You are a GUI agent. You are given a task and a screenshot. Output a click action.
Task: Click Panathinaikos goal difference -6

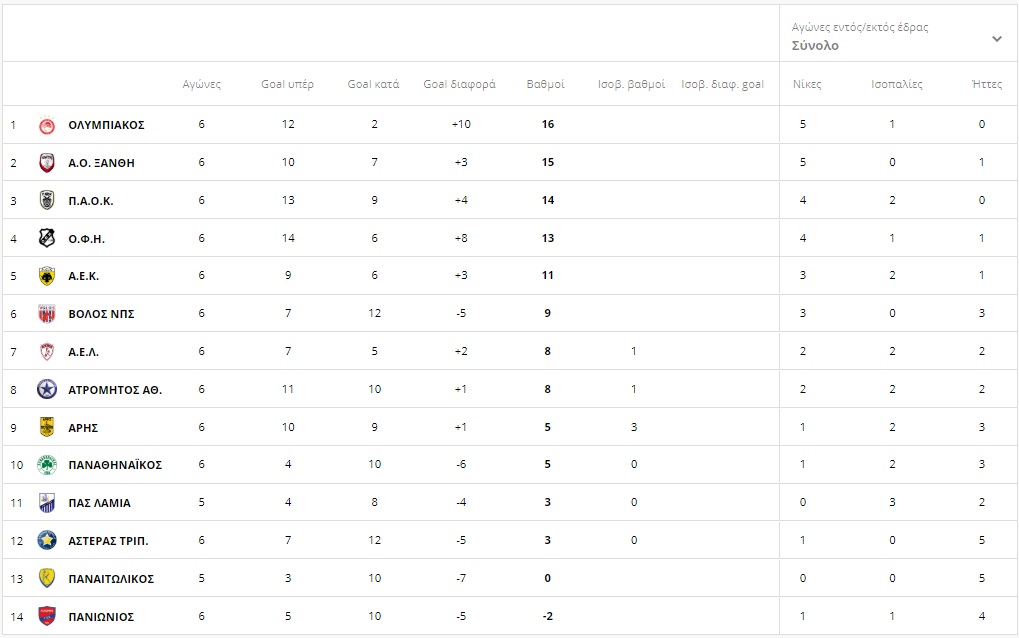click(461, 465)
